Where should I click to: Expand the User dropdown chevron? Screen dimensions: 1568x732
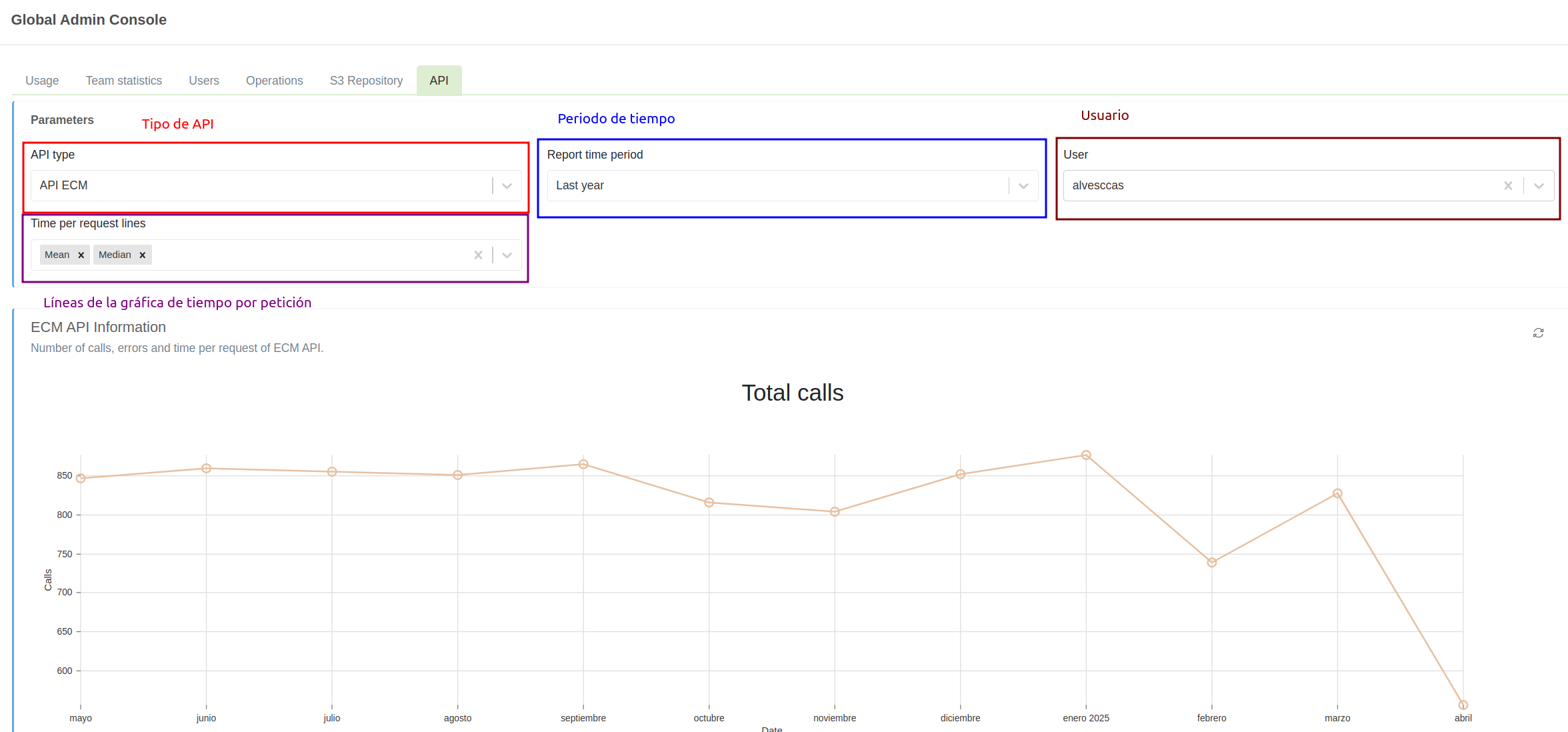[x=1539, y=185]
